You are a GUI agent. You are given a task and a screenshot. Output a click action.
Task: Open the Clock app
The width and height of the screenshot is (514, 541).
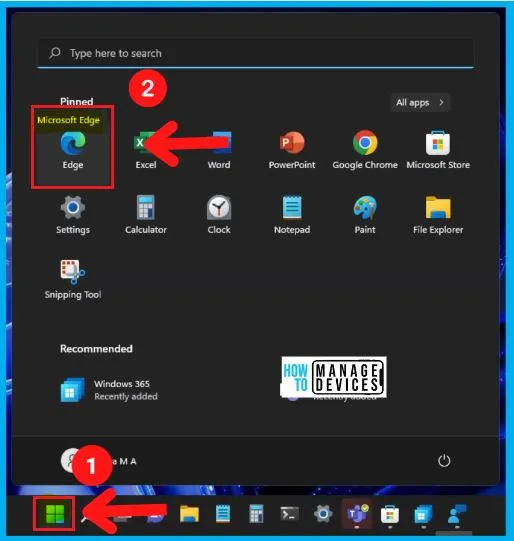click(219, 215)
